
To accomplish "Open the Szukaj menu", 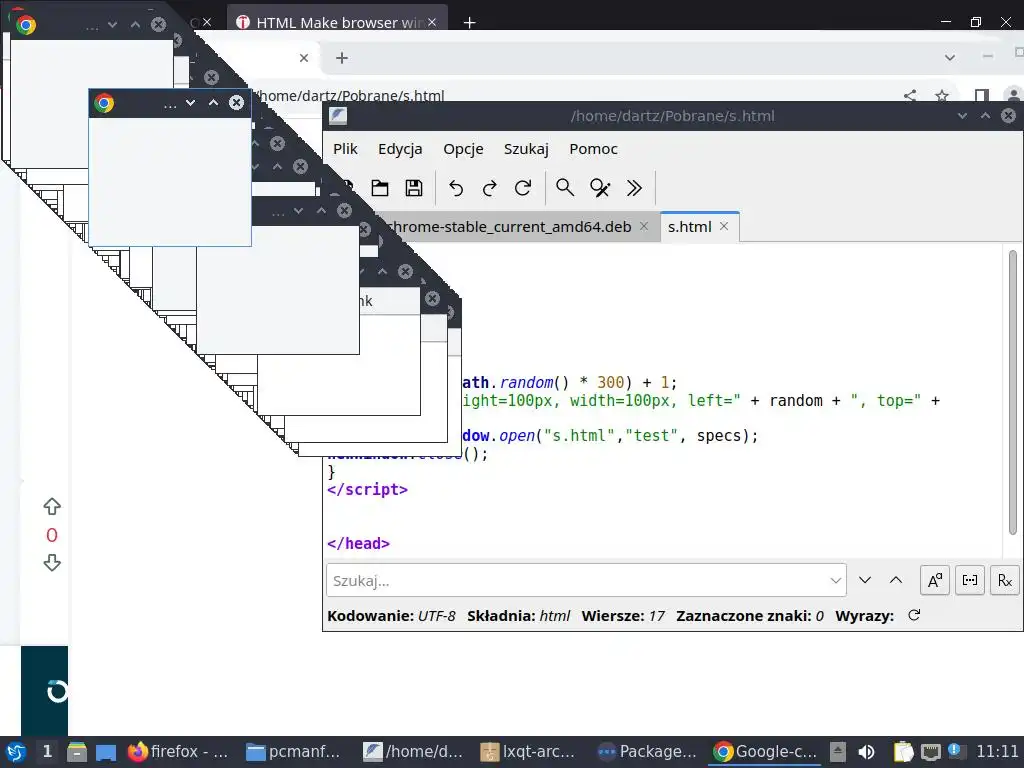I will 526,149.
